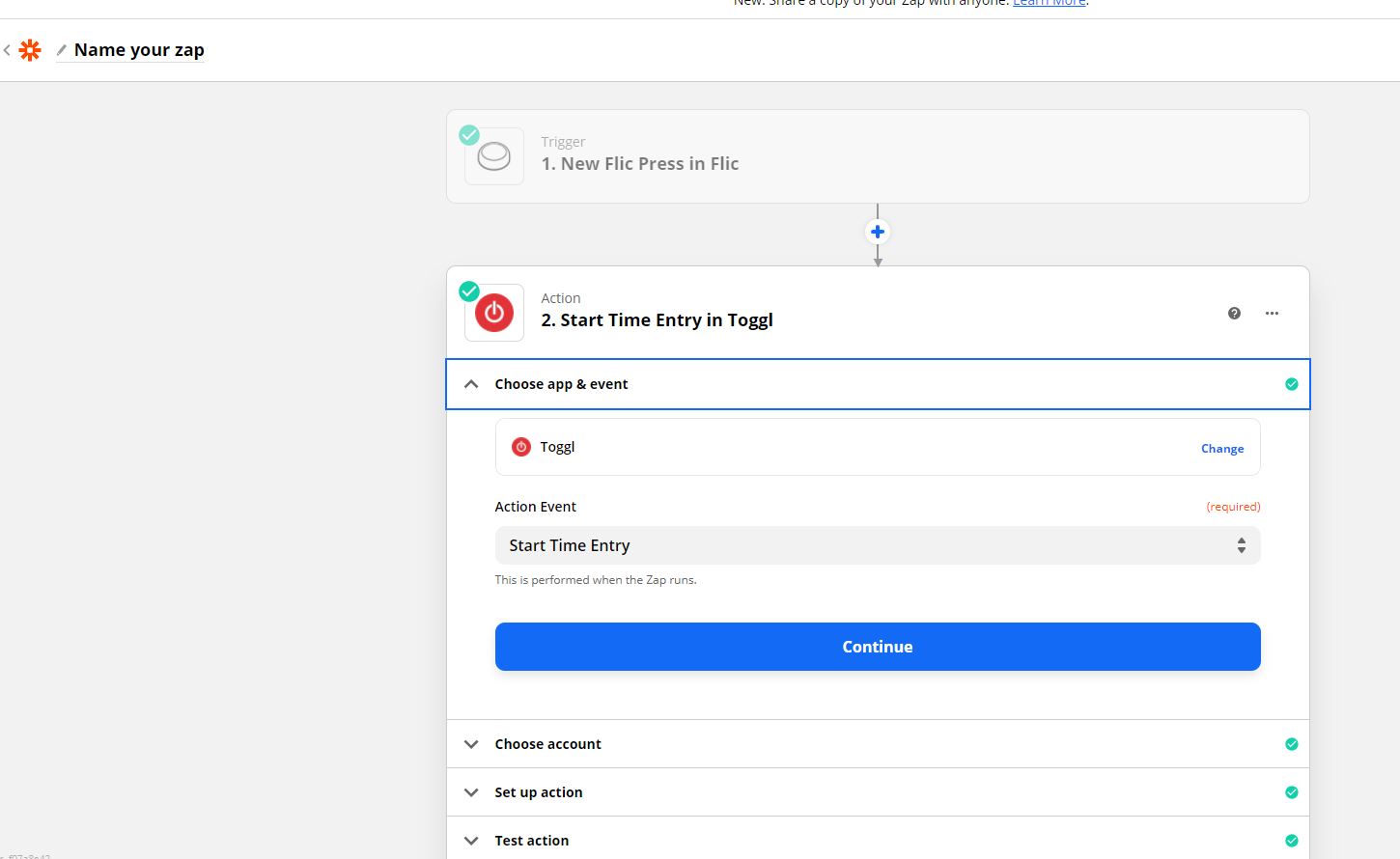This screenshot has height=859, width=1400.
Task: Click green checkmark on Choose account row
Action: pyautogui.click(x=1291, y=744)
